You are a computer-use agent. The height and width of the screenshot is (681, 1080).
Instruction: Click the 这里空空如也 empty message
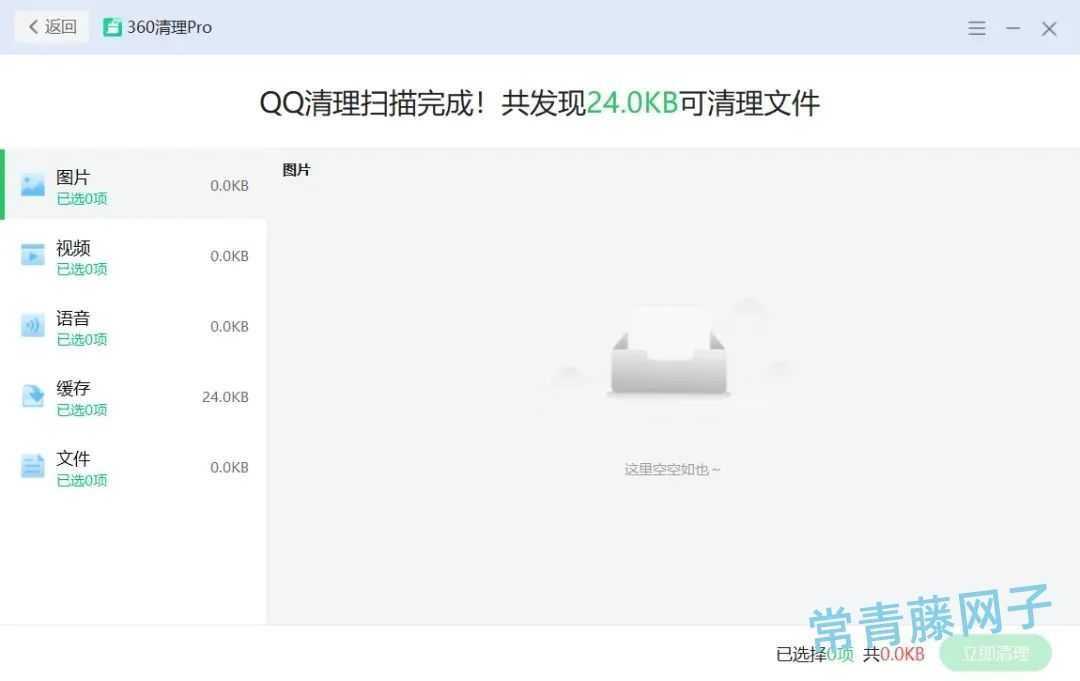[x=672, y=470]
